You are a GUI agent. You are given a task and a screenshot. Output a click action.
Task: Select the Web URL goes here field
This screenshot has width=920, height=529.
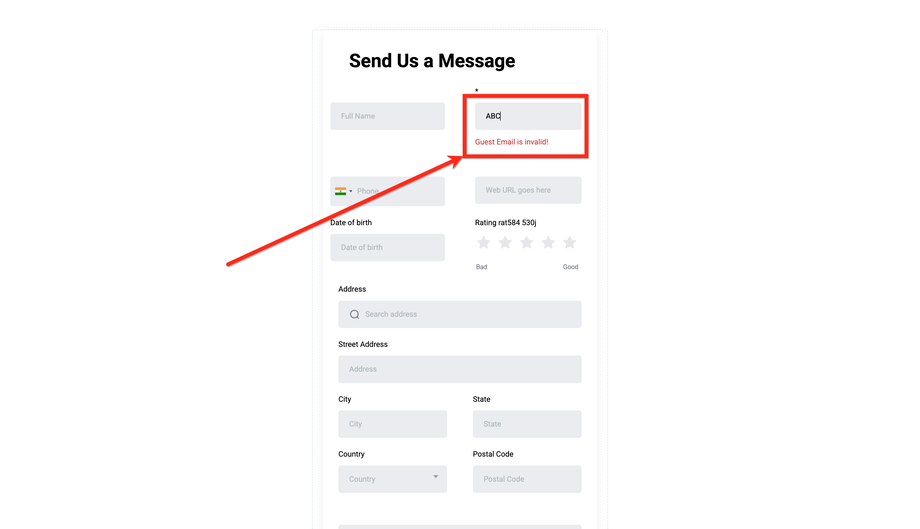(x=528, y=190)
